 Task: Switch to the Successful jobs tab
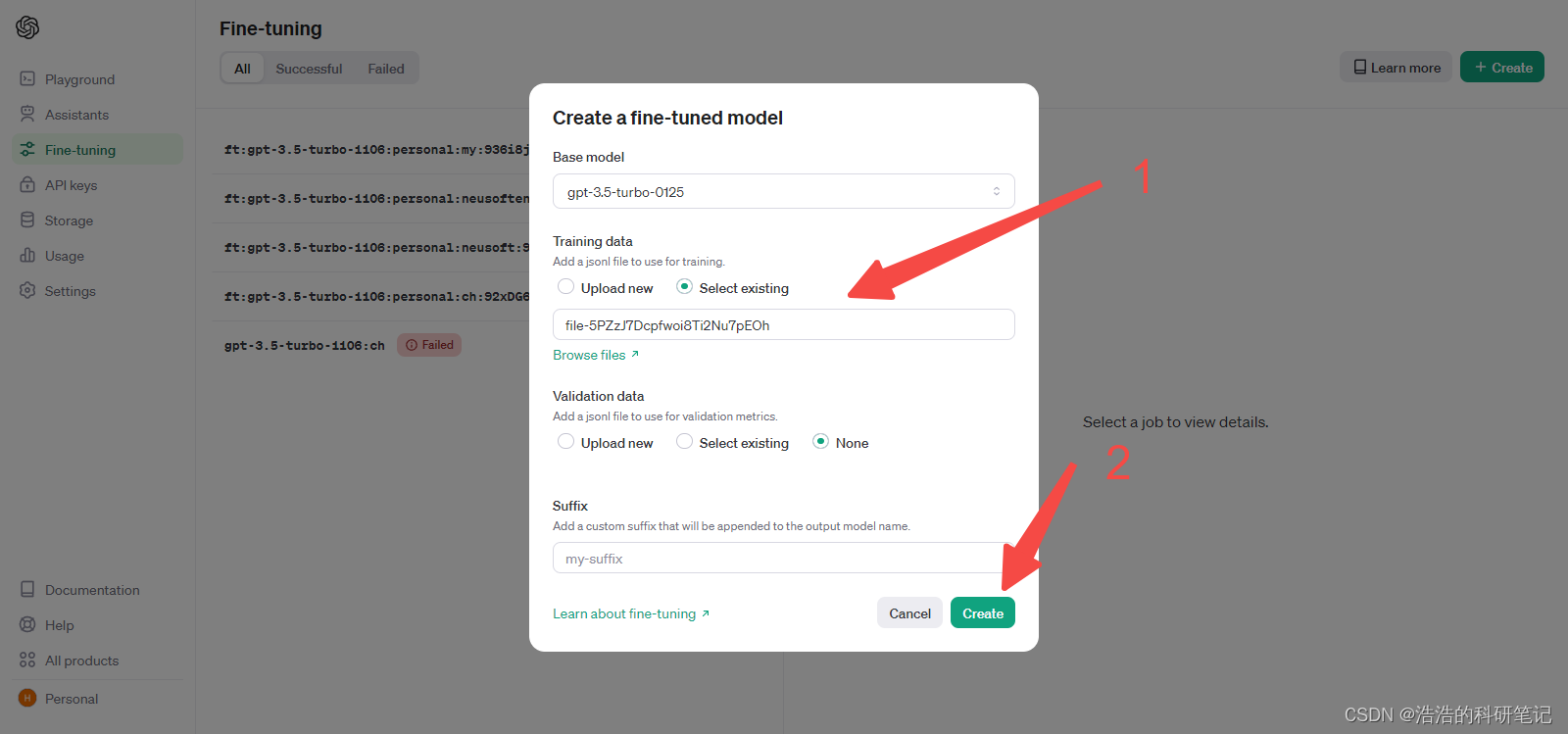point(309,69)
